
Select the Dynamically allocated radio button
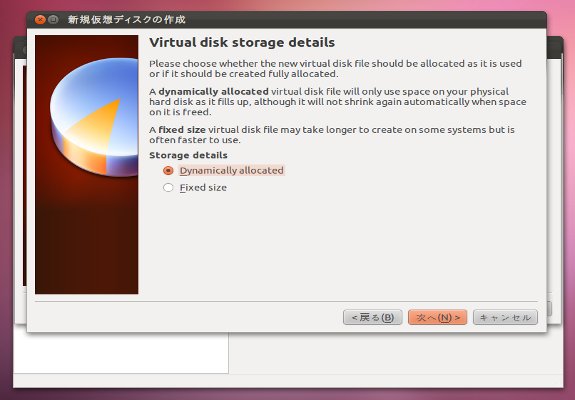pyautogui.click(x=168, y=170)
